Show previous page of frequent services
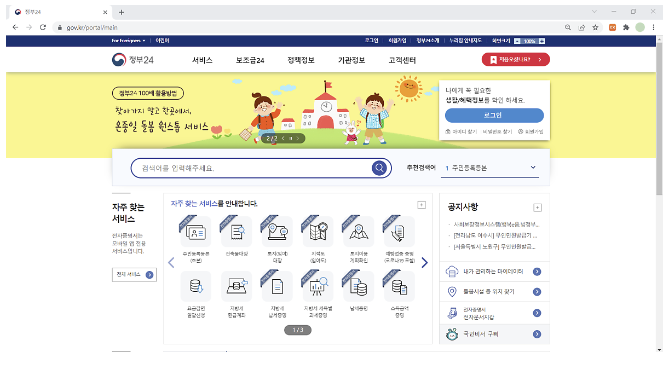 [x=171, y=263]
